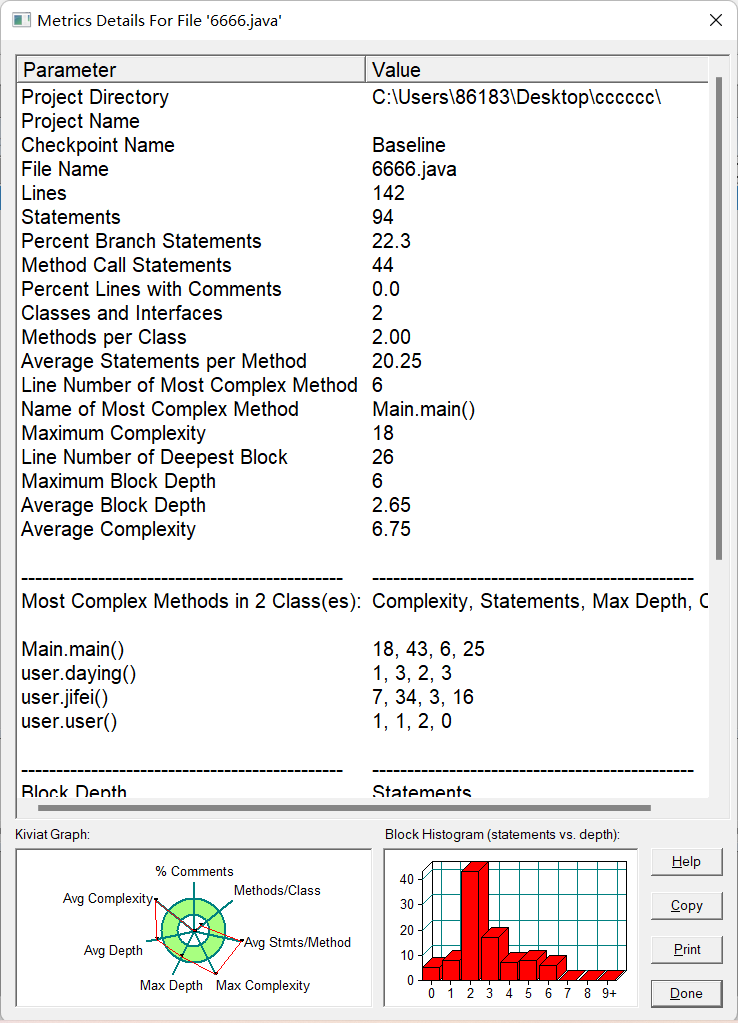Close the Metrics Details dialog

[x=716, y=20]
